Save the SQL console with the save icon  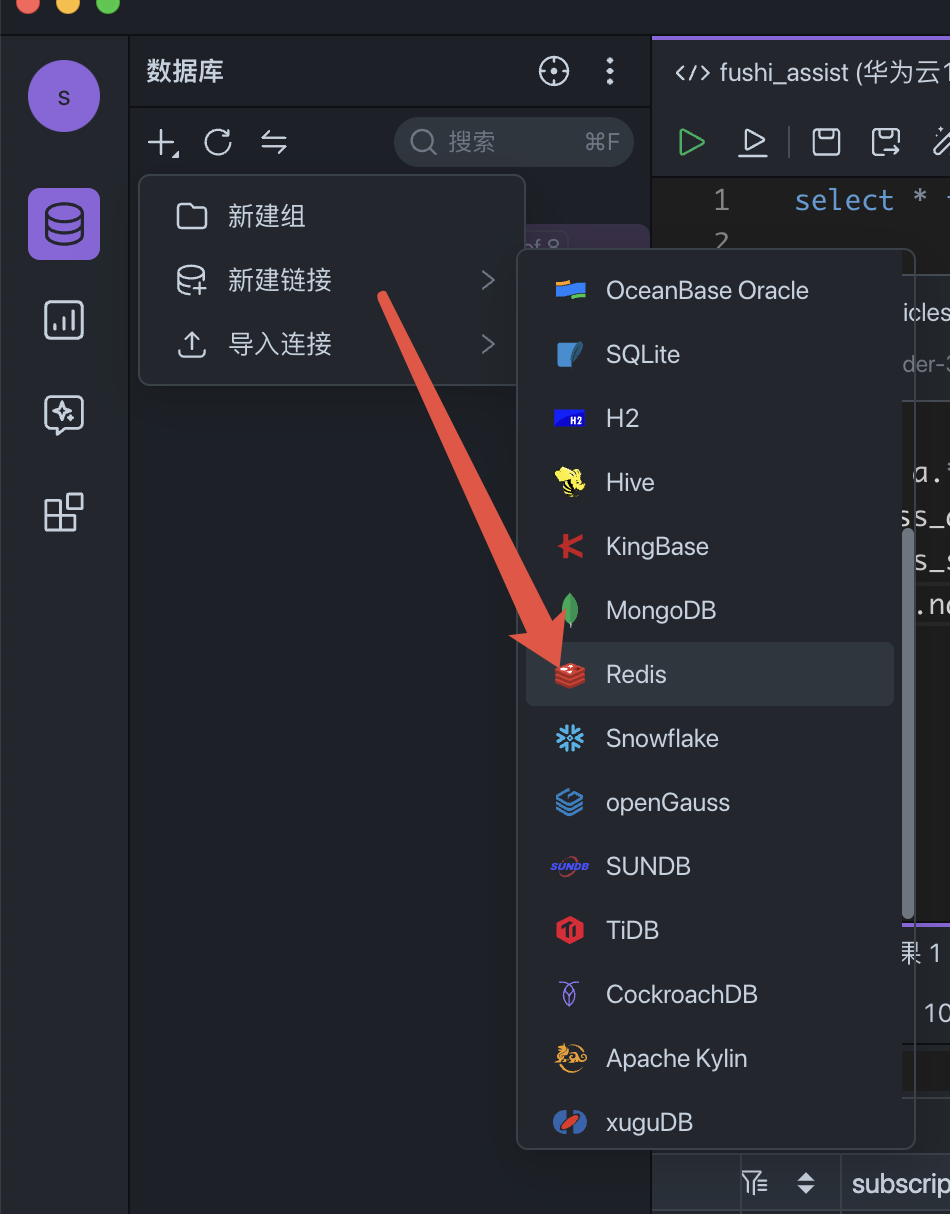click(826, 142)
